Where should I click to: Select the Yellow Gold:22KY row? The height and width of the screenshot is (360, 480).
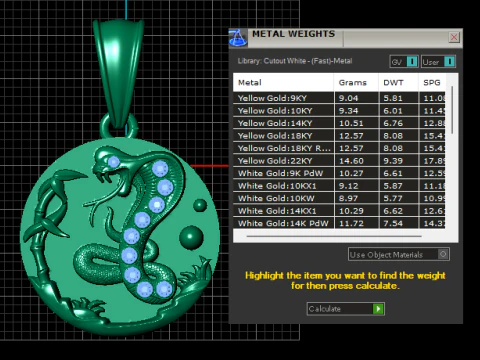click(x=339, y=161)
